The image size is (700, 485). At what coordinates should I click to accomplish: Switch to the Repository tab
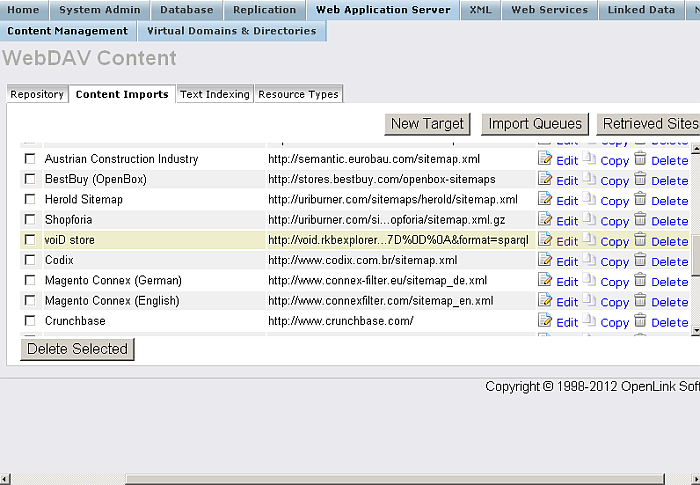pyautogui.click(x=37, y=94)
